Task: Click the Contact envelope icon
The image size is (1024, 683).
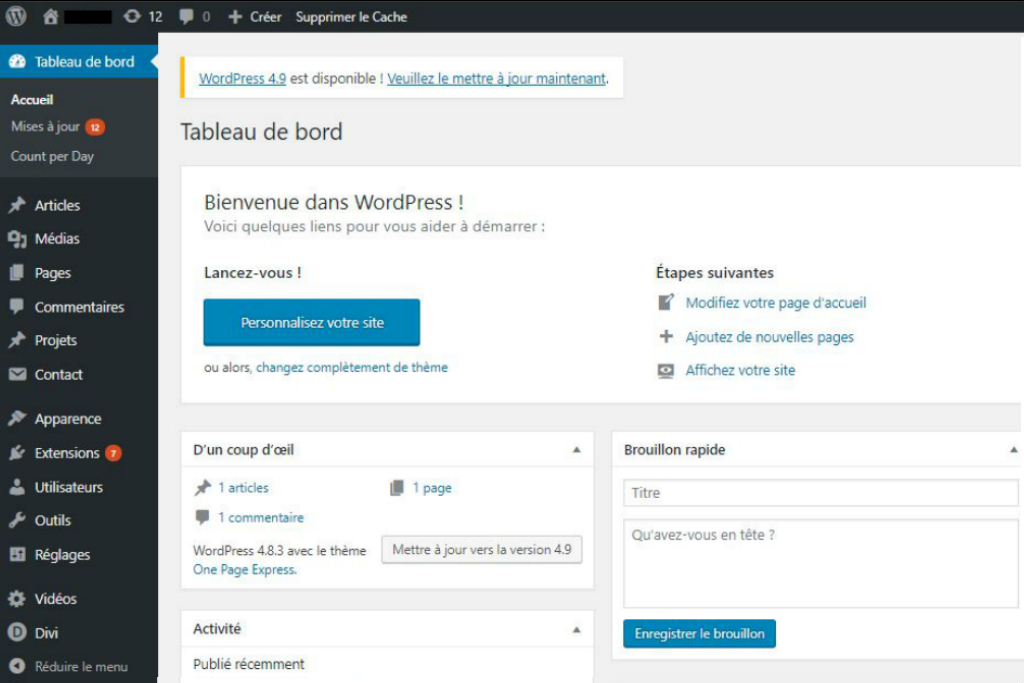Action: 17,374
